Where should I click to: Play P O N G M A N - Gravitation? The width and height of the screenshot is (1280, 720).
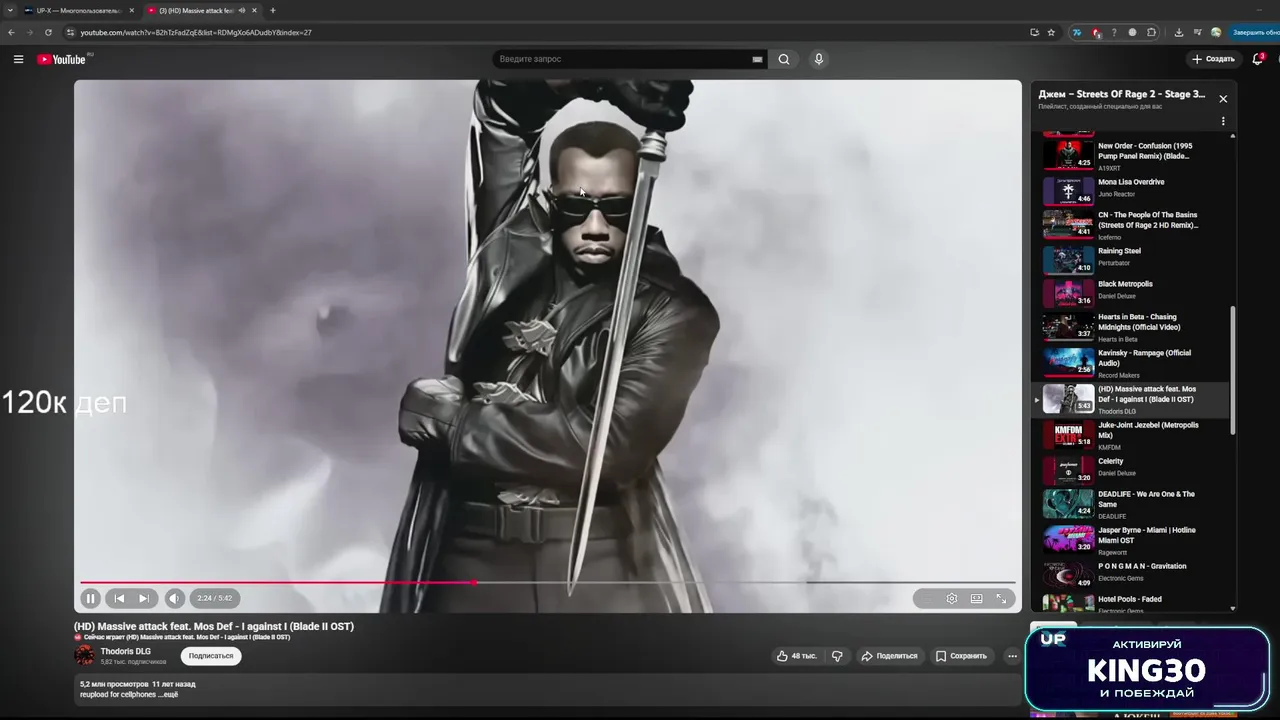[1132, 574]
